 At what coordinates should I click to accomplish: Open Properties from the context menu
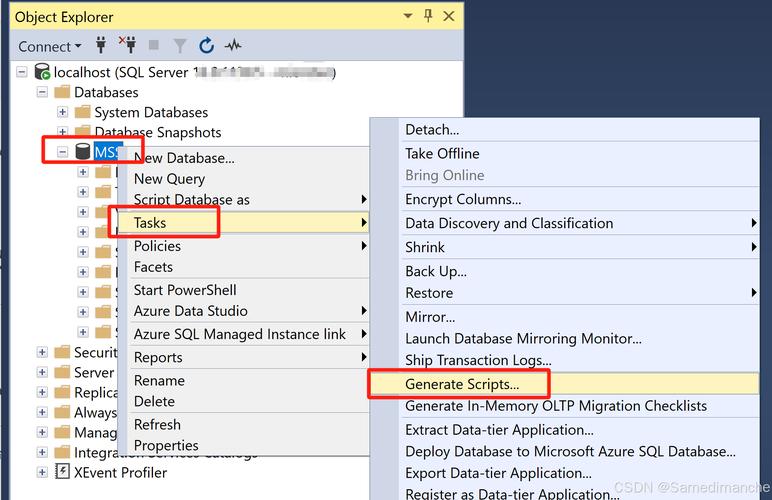click(166, 445)
